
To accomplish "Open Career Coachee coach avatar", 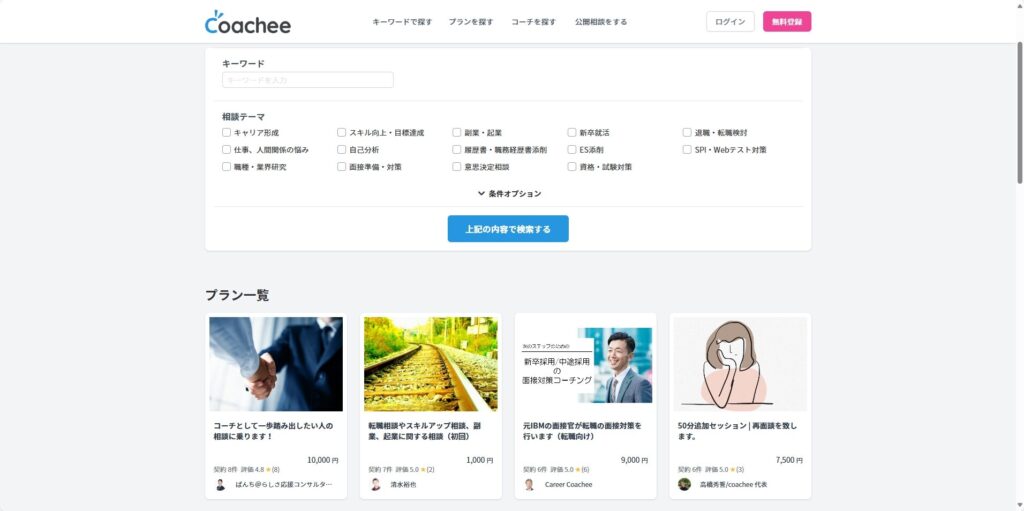I will (530, 484).
